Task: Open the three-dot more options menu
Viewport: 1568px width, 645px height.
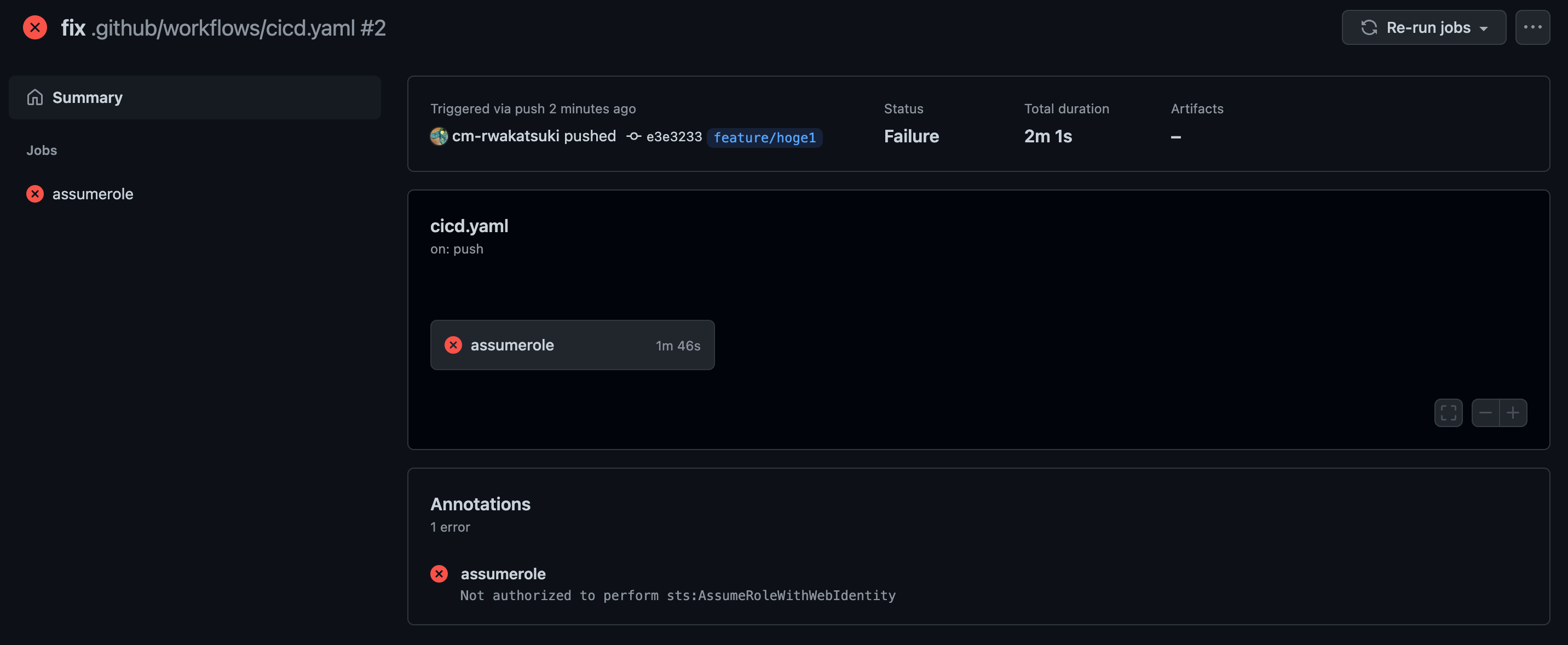Action: pos(1532,27)
